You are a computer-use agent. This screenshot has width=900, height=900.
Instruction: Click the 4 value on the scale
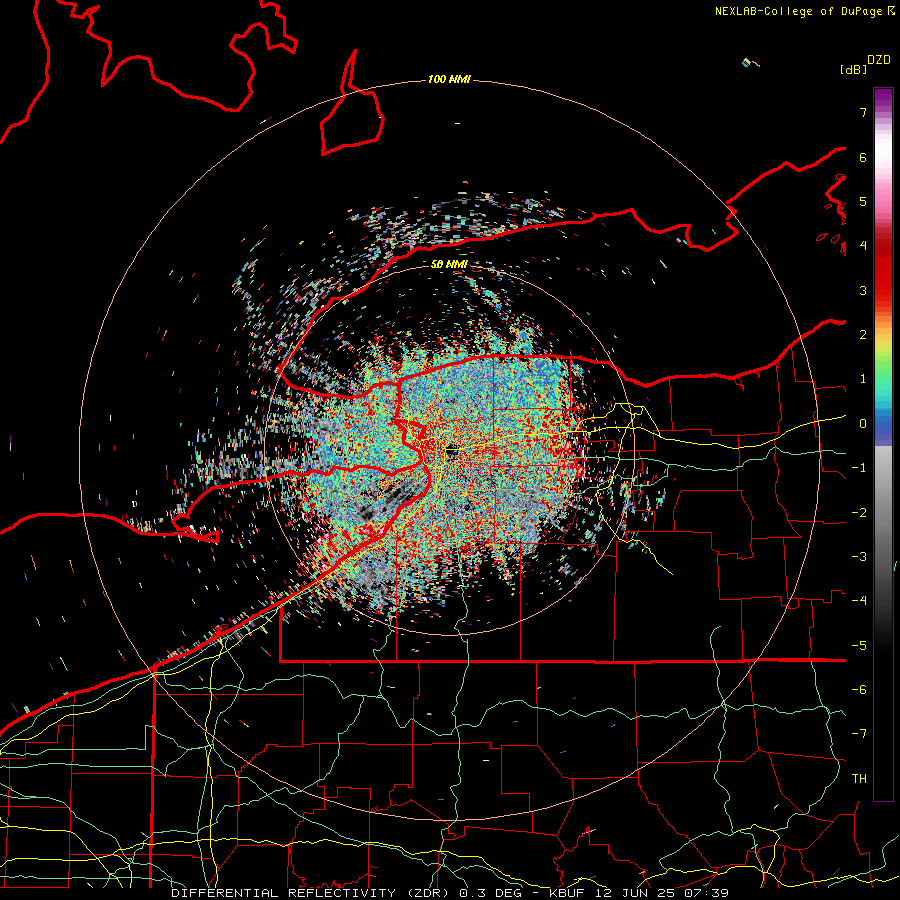click(863, 246)
